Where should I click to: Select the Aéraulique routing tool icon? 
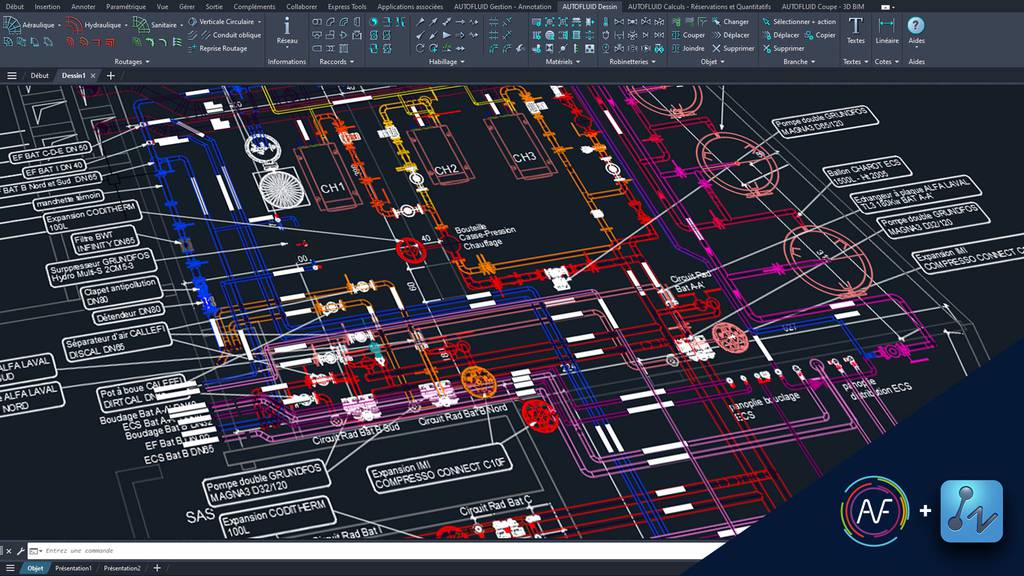pos(12,25)
